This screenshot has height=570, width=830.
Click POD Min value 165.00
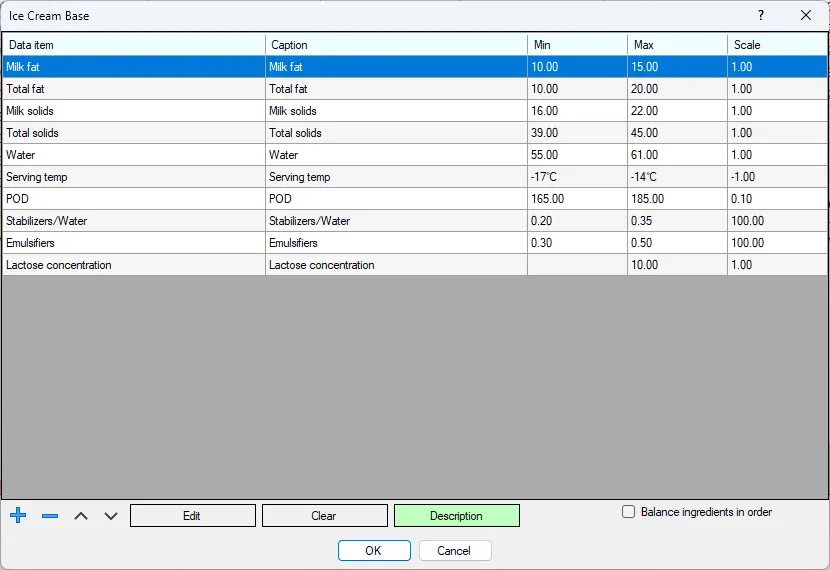(x=578, y=199)
